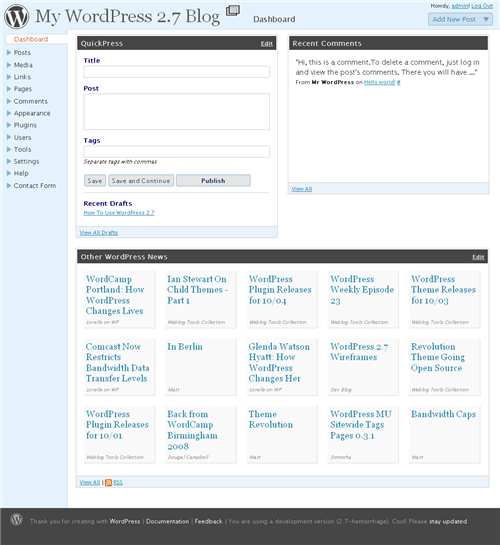Go to Links in sidebar
Viewport: 500px width, 545px height.
tap(22, 77)
